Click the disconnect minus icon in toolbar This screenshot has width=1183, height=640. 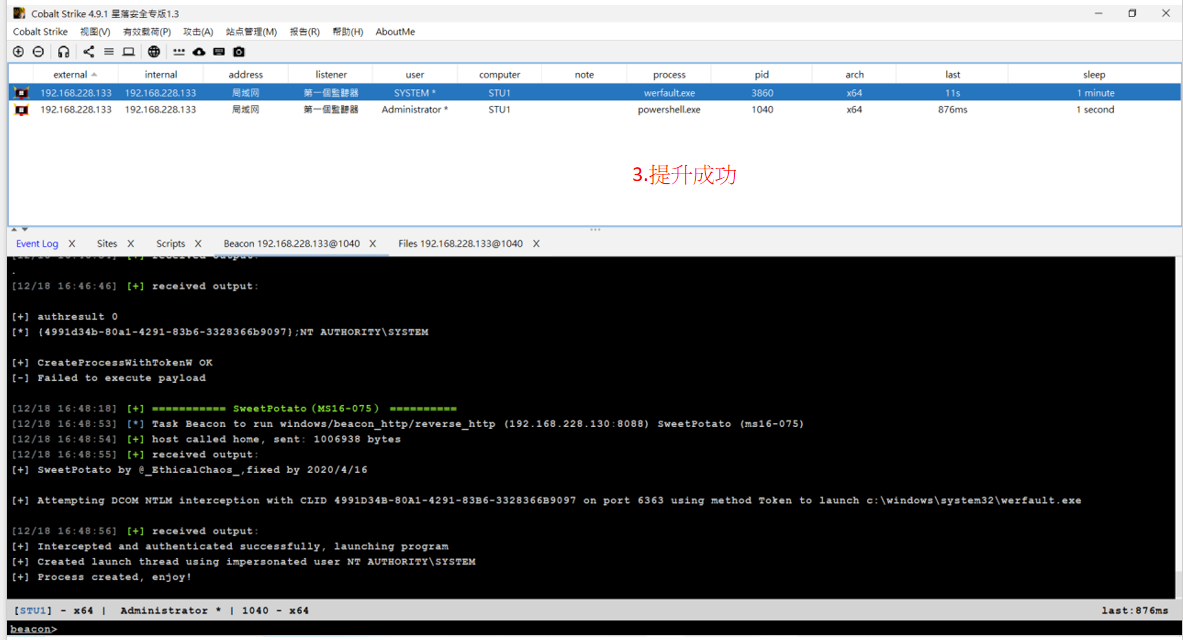click(38, 51)
